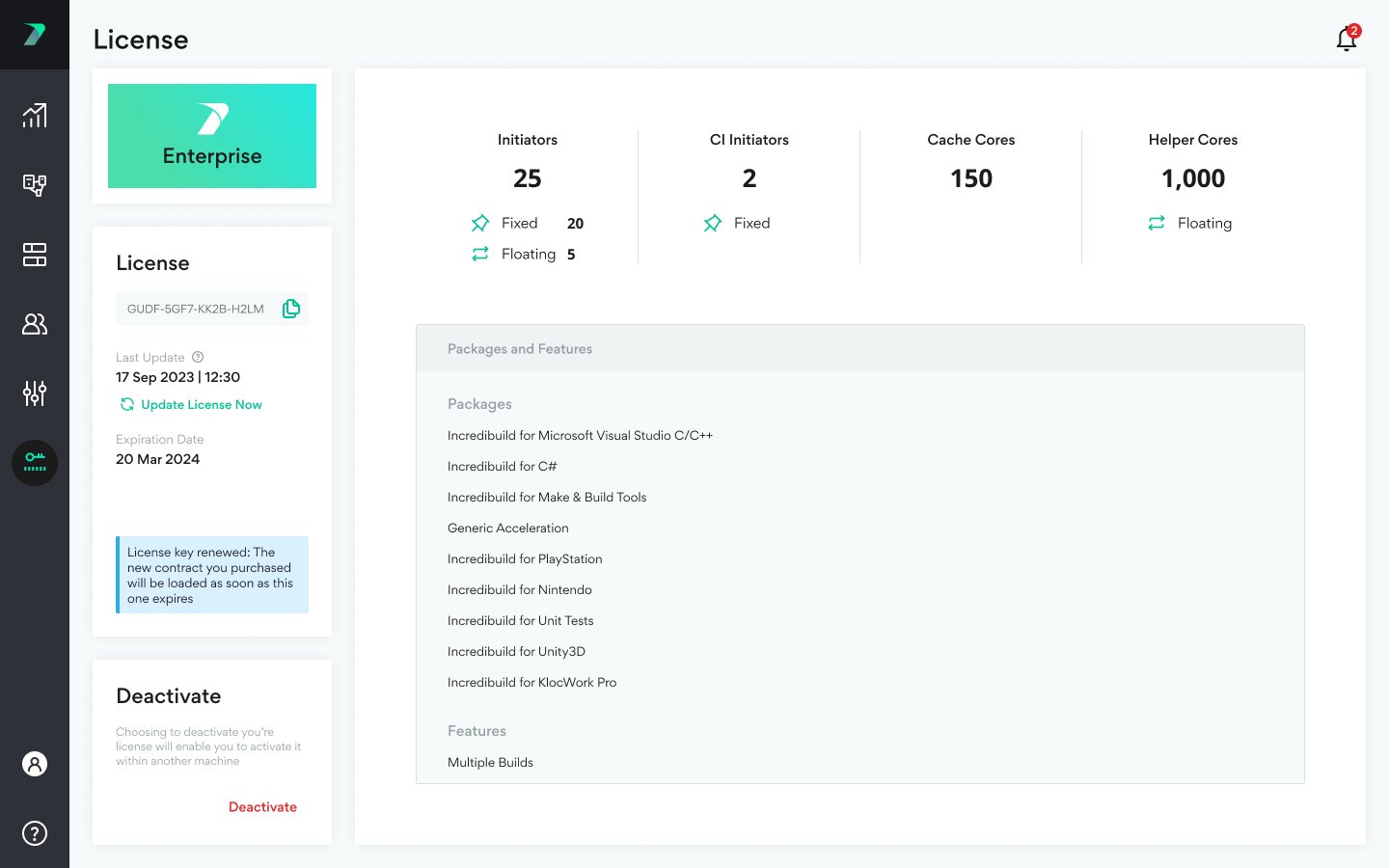Image resolution: width=1389 pixels, height=868 pixels.
Task: Select Generic Acceleration package
Action: pyautogui.click(x=508, y=529)
